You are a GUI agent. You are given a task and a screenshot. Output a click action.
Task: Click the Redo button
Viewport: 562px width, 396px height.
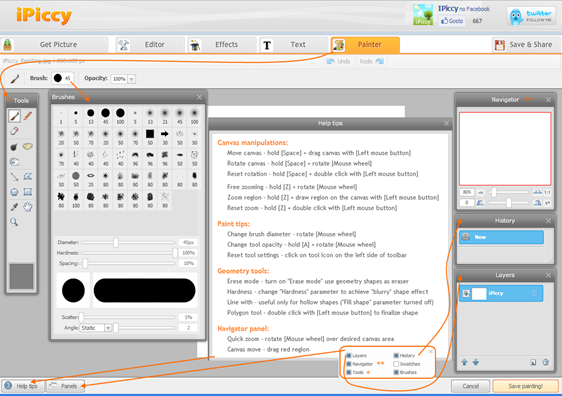pyautogui.click(x=371, y=61)
